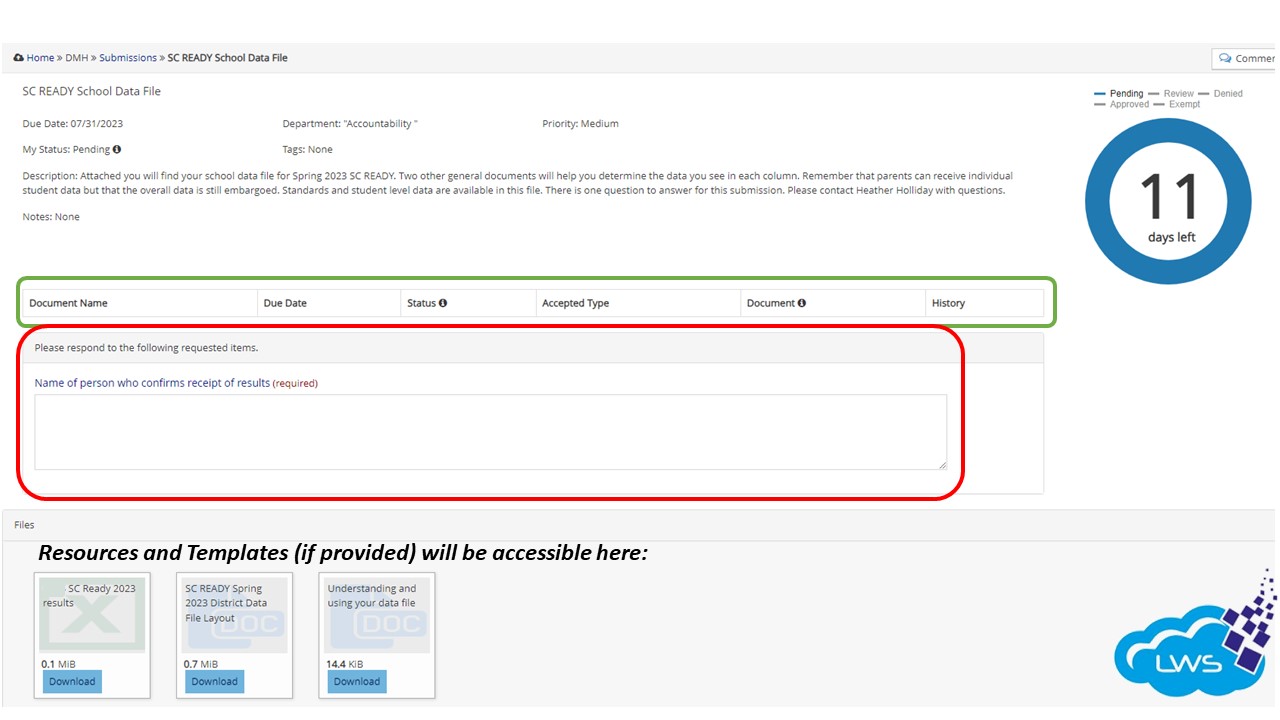Click the name confirmation text box
Screen dimensions: 1280x720
tap(490, 432)
